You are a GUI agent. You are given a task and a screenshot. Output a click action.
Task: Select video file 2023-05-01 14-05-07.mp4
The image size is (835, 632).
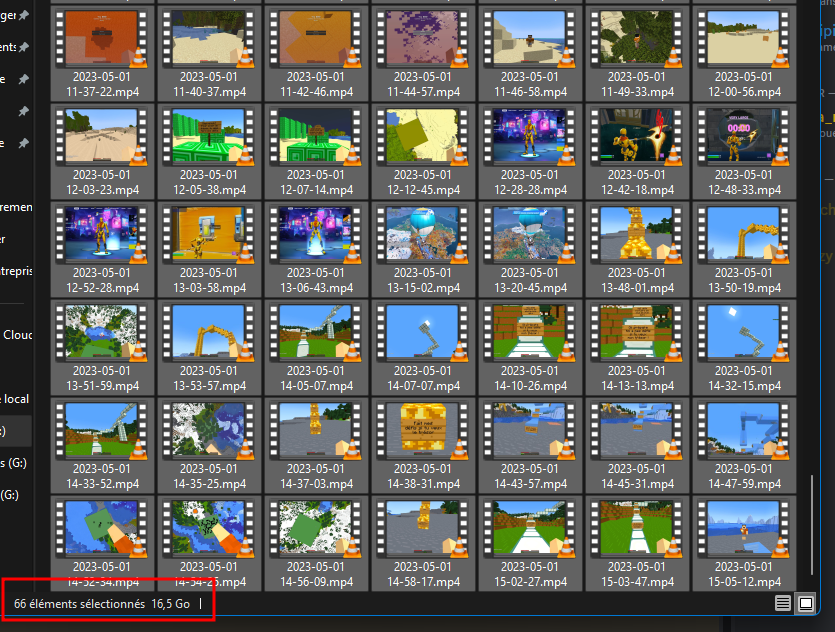point(316,347)
